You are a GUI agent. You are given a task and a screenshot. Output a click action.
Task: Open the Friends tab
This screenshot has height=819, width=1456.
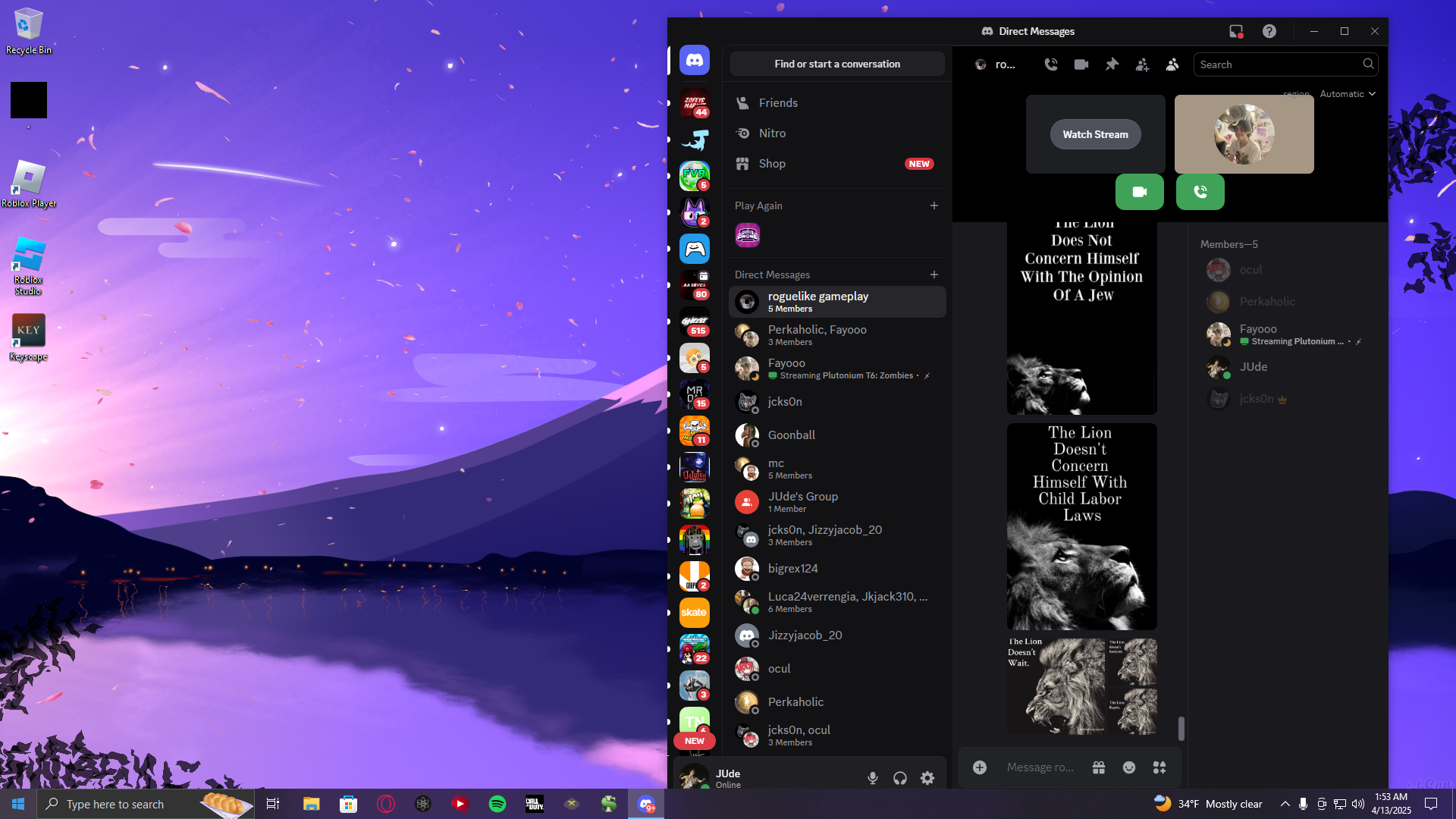(837, 103)
